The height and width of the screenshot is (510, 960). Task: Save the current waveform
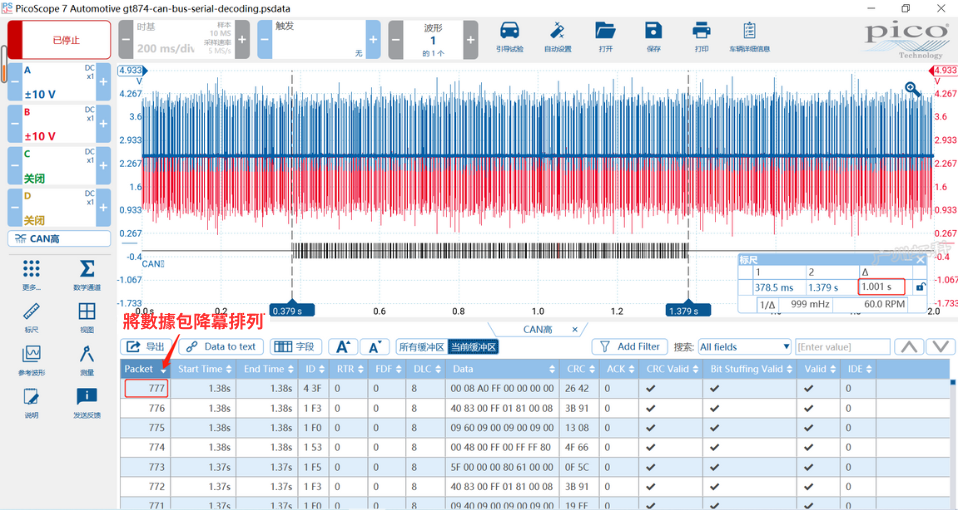click(x=653, y=37)
